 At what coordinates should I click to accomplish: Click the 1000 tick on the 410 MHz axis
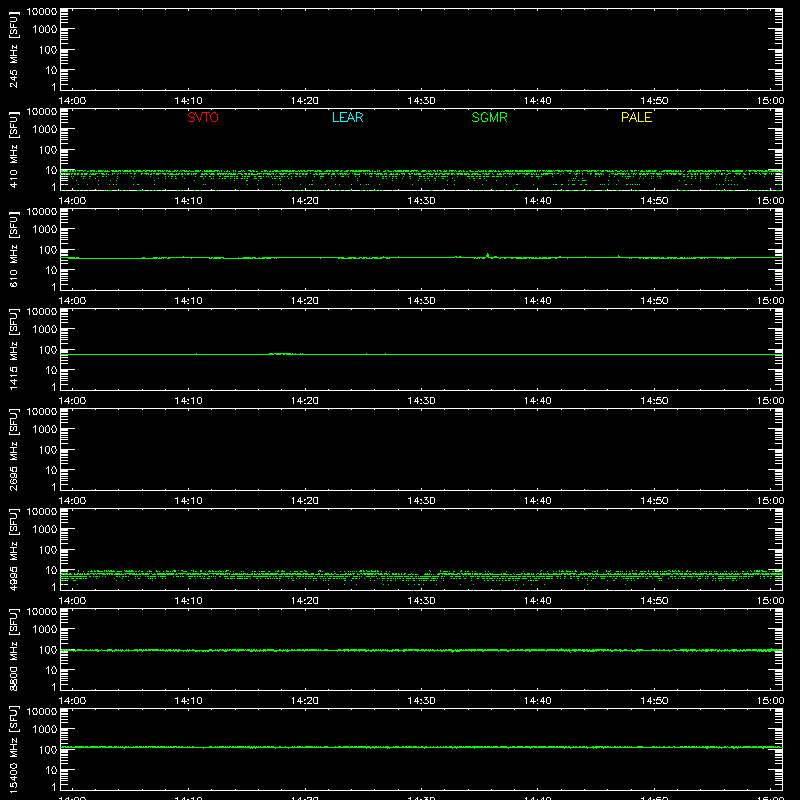tap(45, 130)
